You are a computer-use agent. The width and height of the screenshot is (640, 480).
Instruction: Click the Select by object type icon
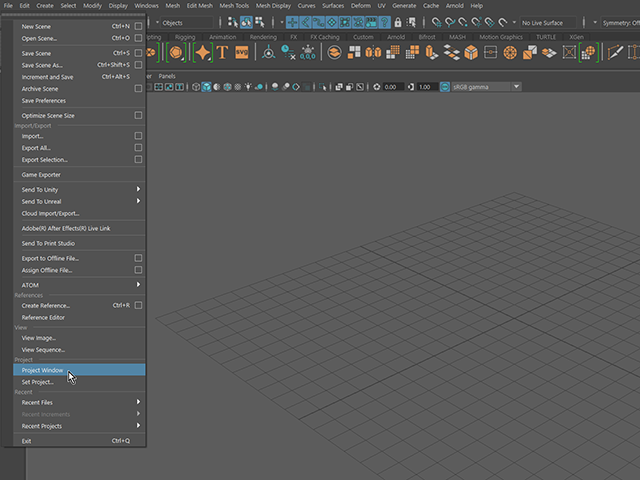pyautogui.click(x=246, y=22)
